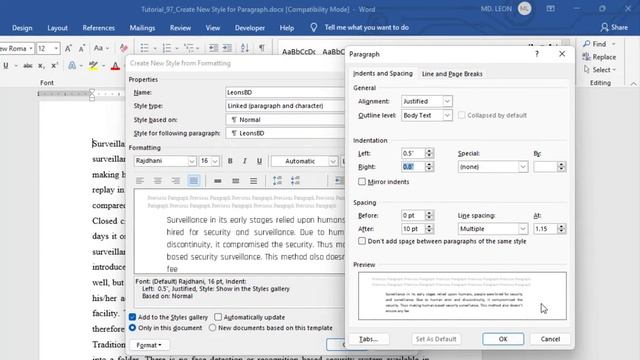Viewport: 640px width, 360px height.
Task: Open style font size dropdown
Action: click(215, 161)
